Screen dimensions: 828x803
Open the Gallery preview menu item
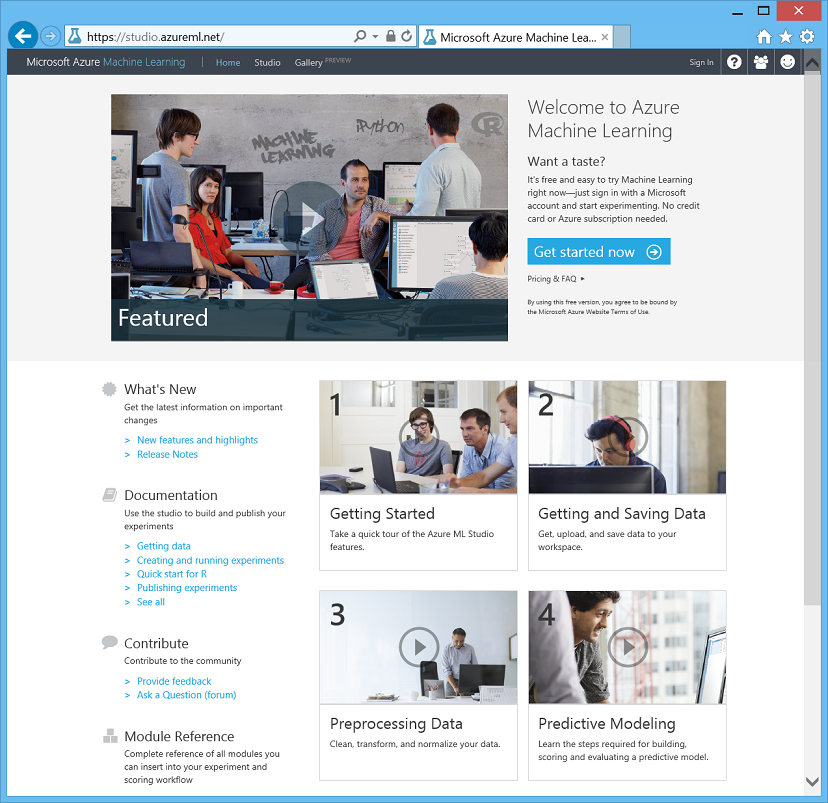pos(322,62)
